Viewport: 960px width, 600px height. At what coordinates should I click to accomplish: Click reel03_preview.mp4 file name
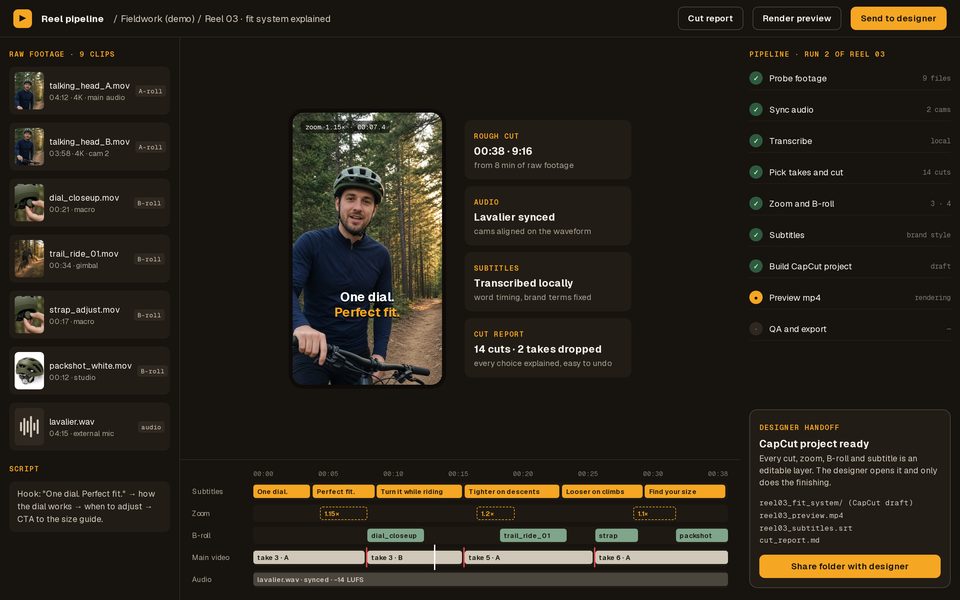tap(801, 516)
